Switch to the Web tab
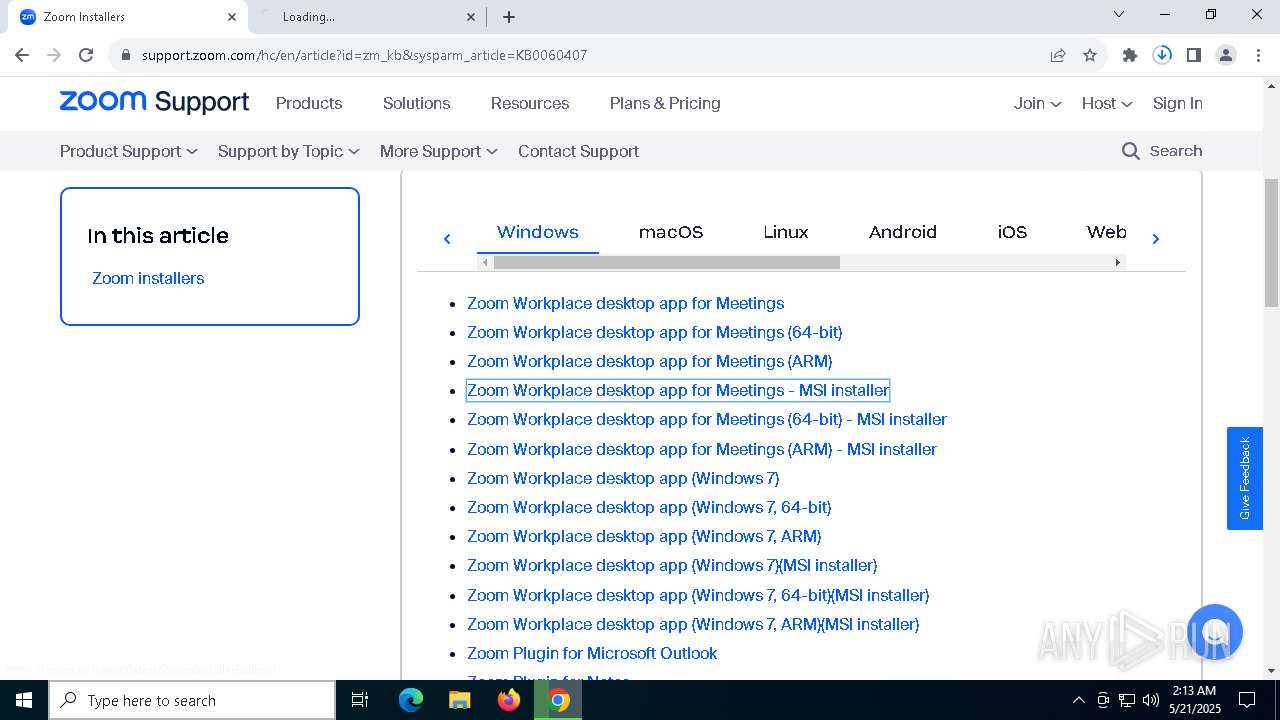 tap(1106, 232)
